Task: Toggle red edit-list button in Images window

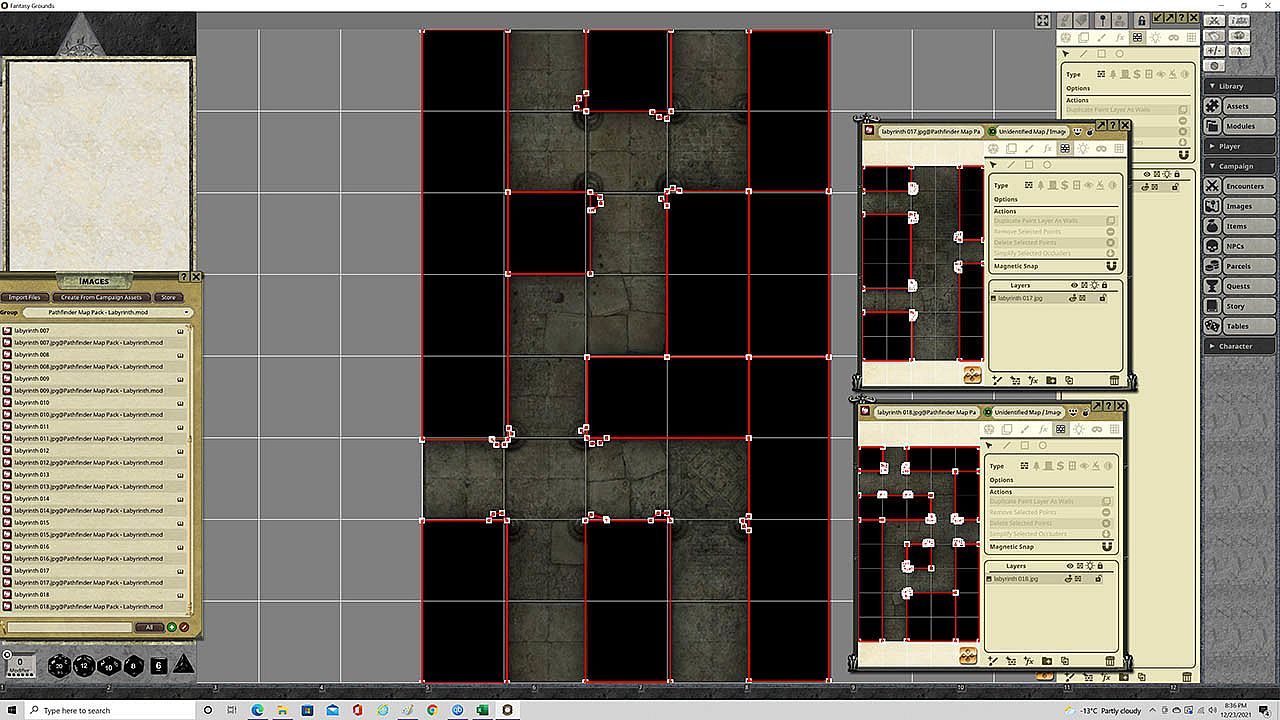Action: (x=184, y=627)
